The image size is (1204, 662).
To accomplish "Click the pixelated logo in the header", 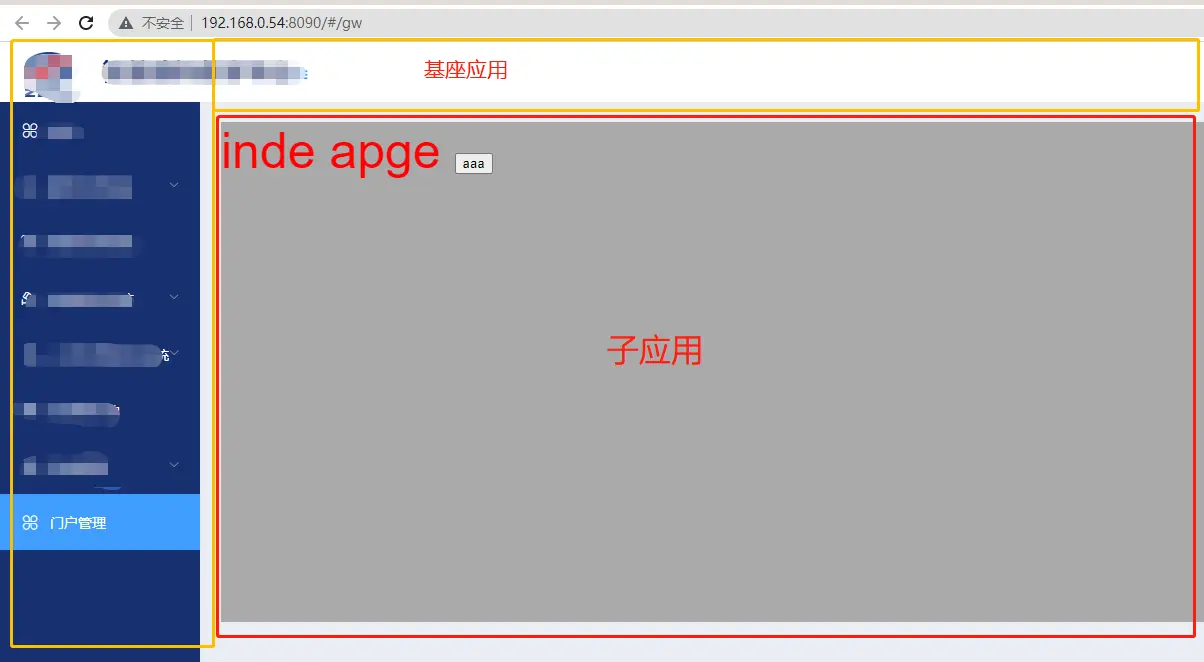I will tap(48, 75).
